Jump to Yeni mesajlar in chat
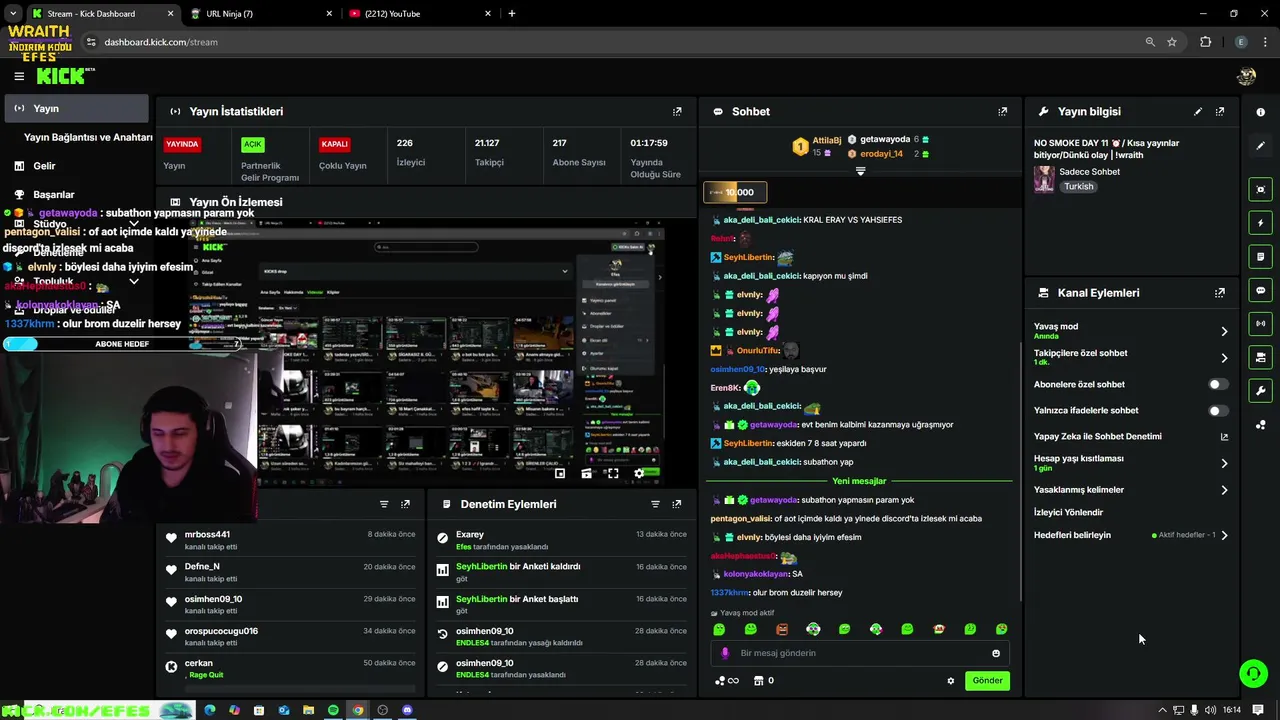1280x720 pixels. (x=859, y=481)
